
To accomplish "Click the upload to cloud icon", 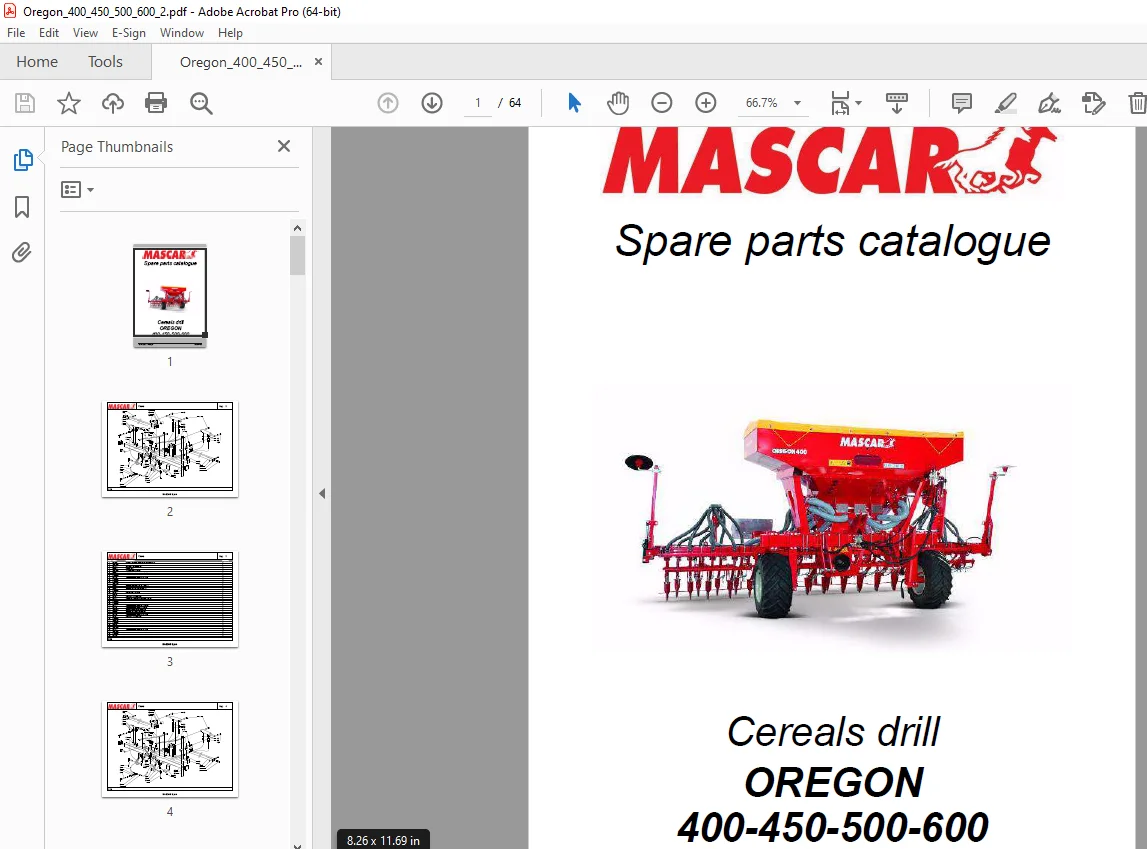I will [113, 103].
